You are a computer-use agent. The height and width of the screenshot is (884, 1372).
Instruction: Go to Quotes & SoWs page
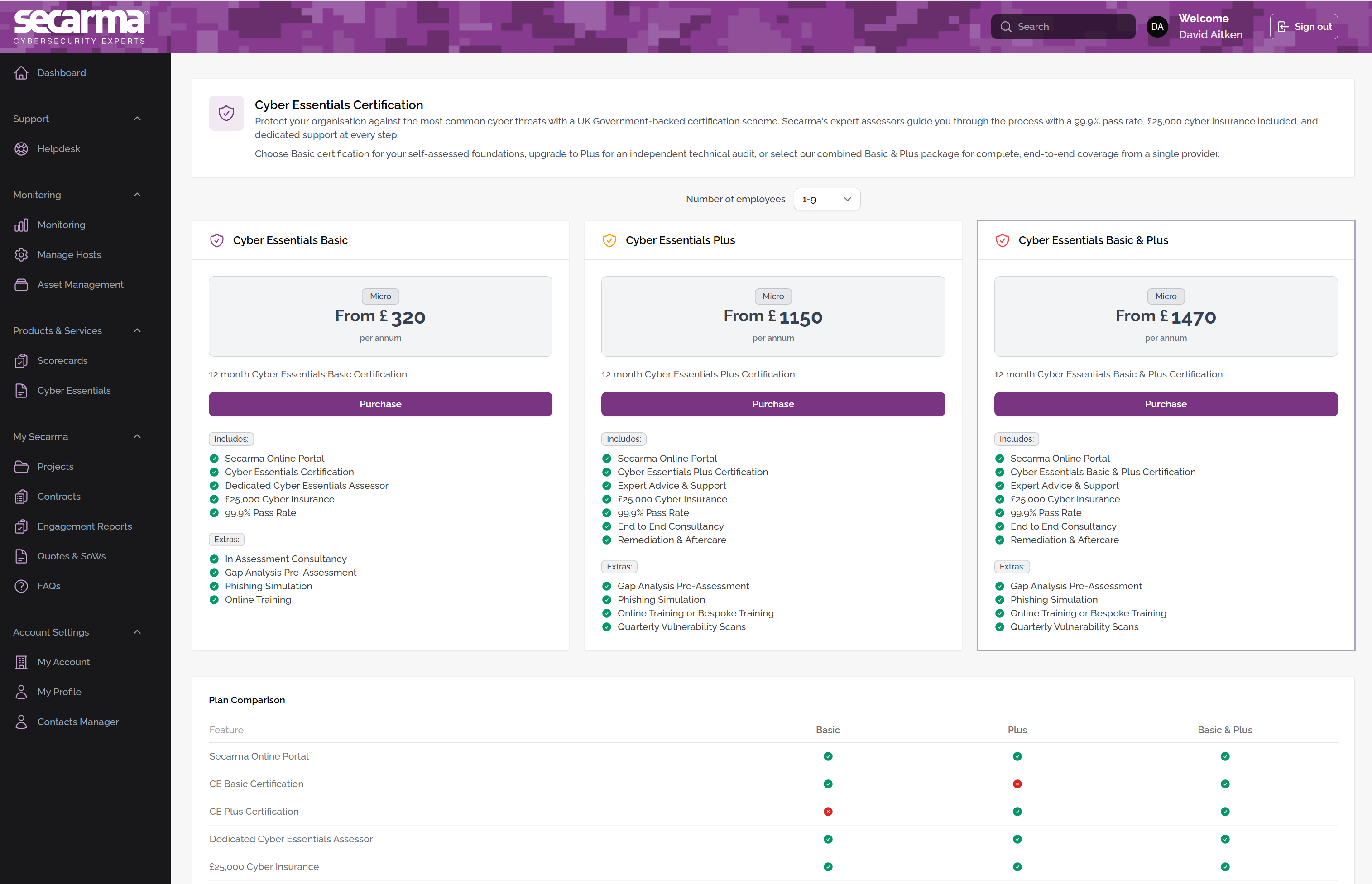point(71,556)
